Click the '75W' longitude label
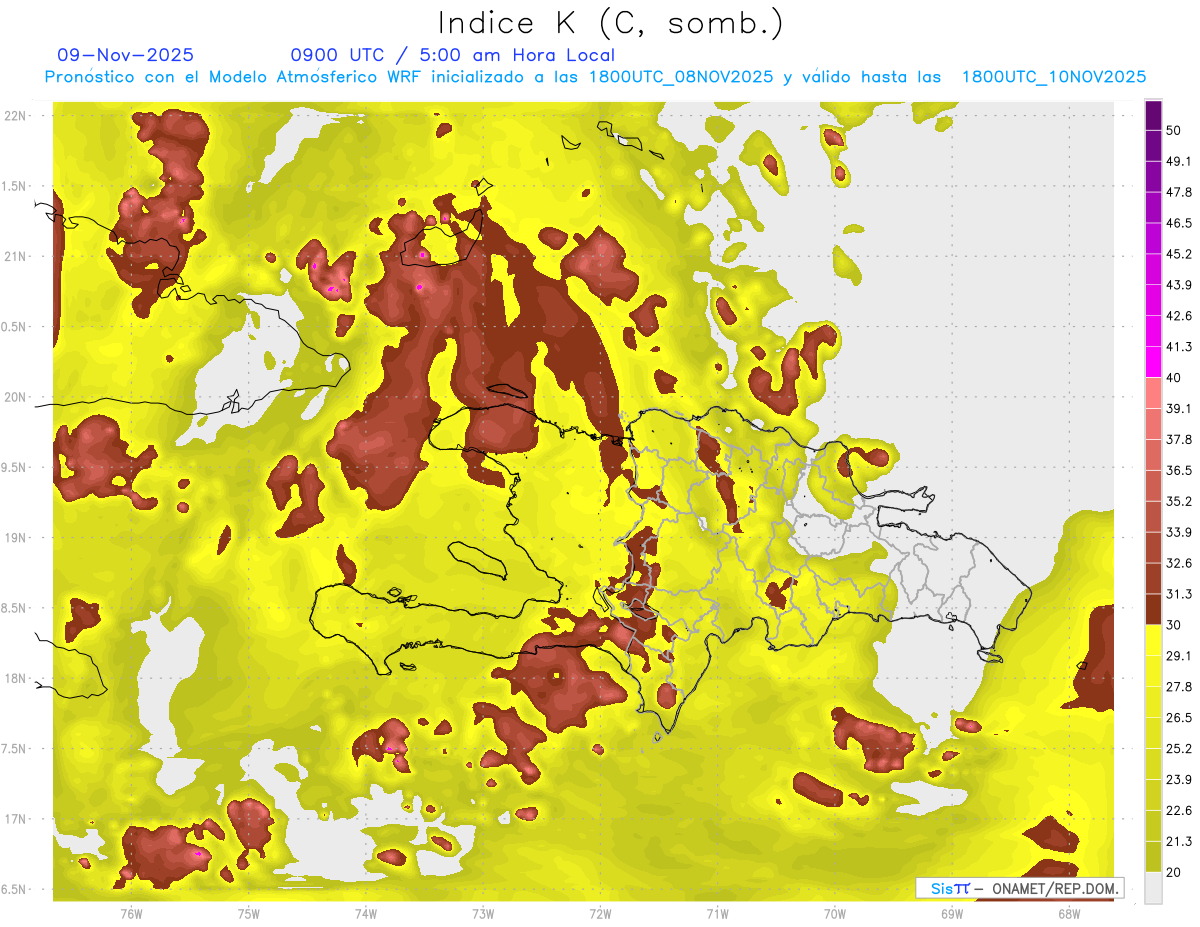The height and width of the screenshot is (927, 1200). 248,914
